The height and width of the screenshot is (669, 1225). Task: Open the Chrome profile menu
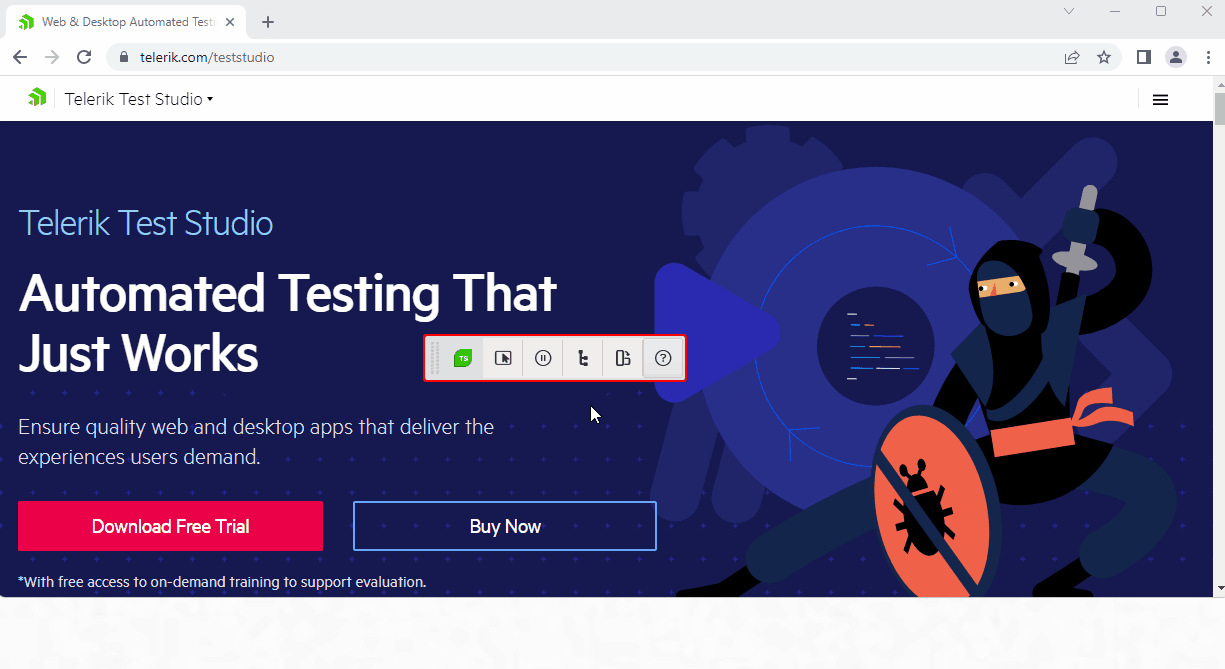[1176, 57]
